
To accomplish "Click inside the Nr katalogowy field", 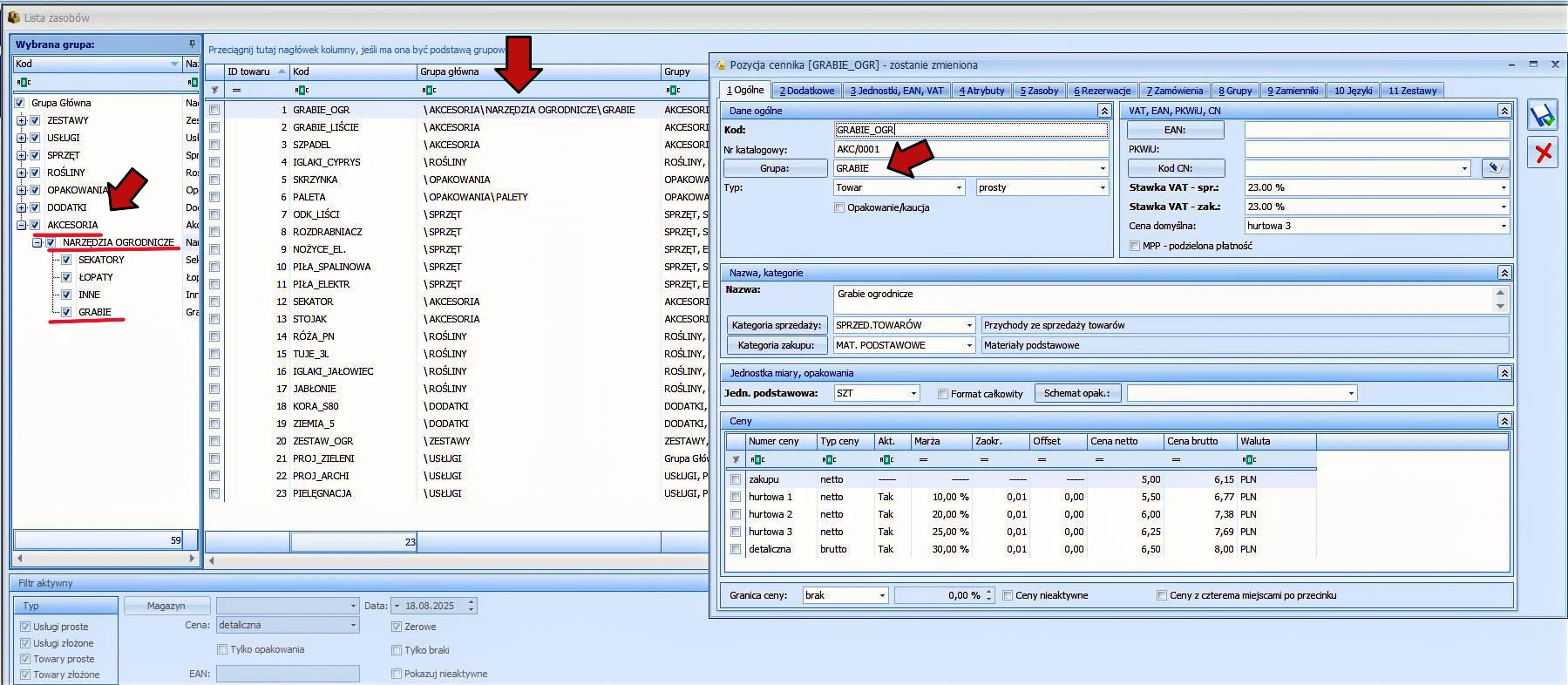I will pyautogui.click(x=971, y=149).
